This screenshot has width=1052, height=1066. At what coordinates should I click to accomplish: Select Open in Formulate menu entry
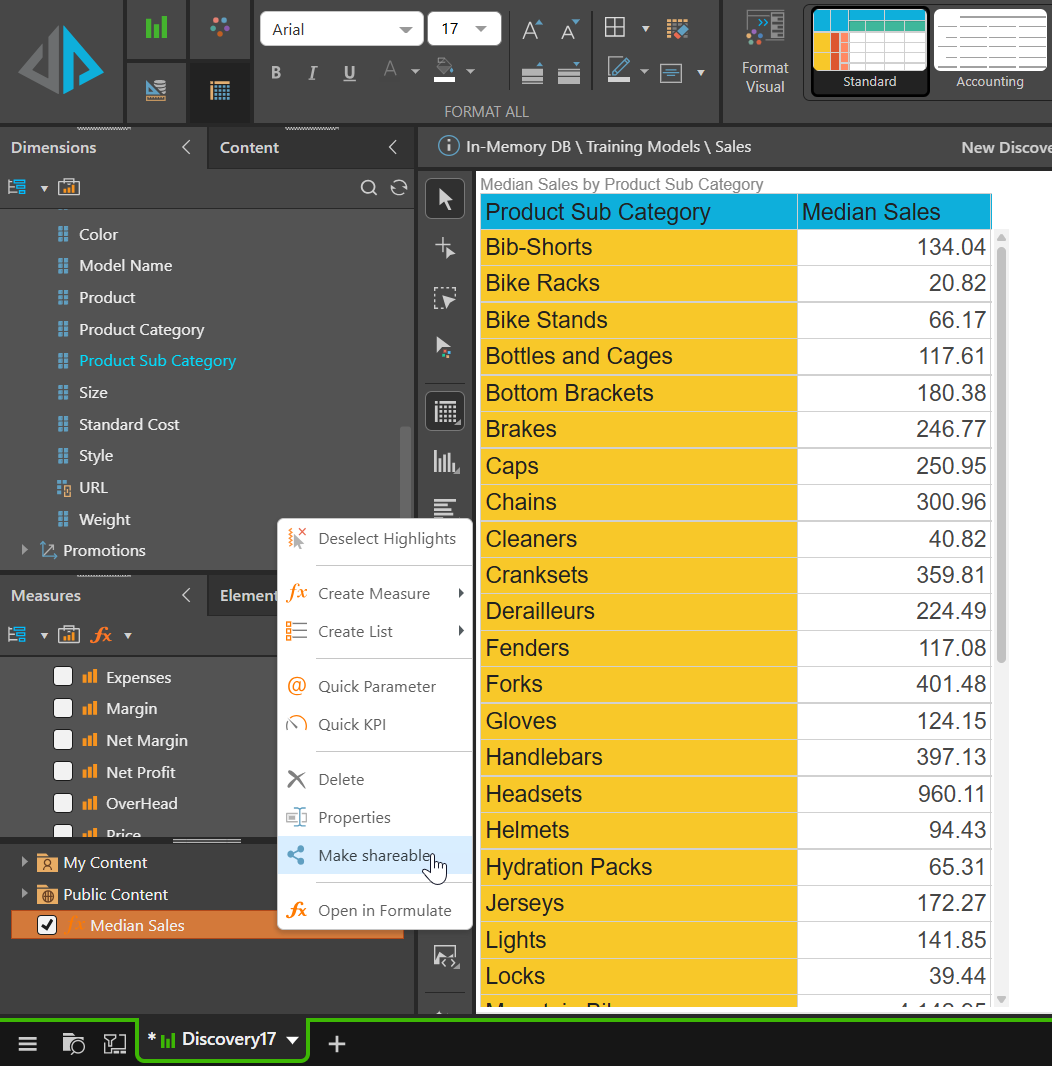384,910
